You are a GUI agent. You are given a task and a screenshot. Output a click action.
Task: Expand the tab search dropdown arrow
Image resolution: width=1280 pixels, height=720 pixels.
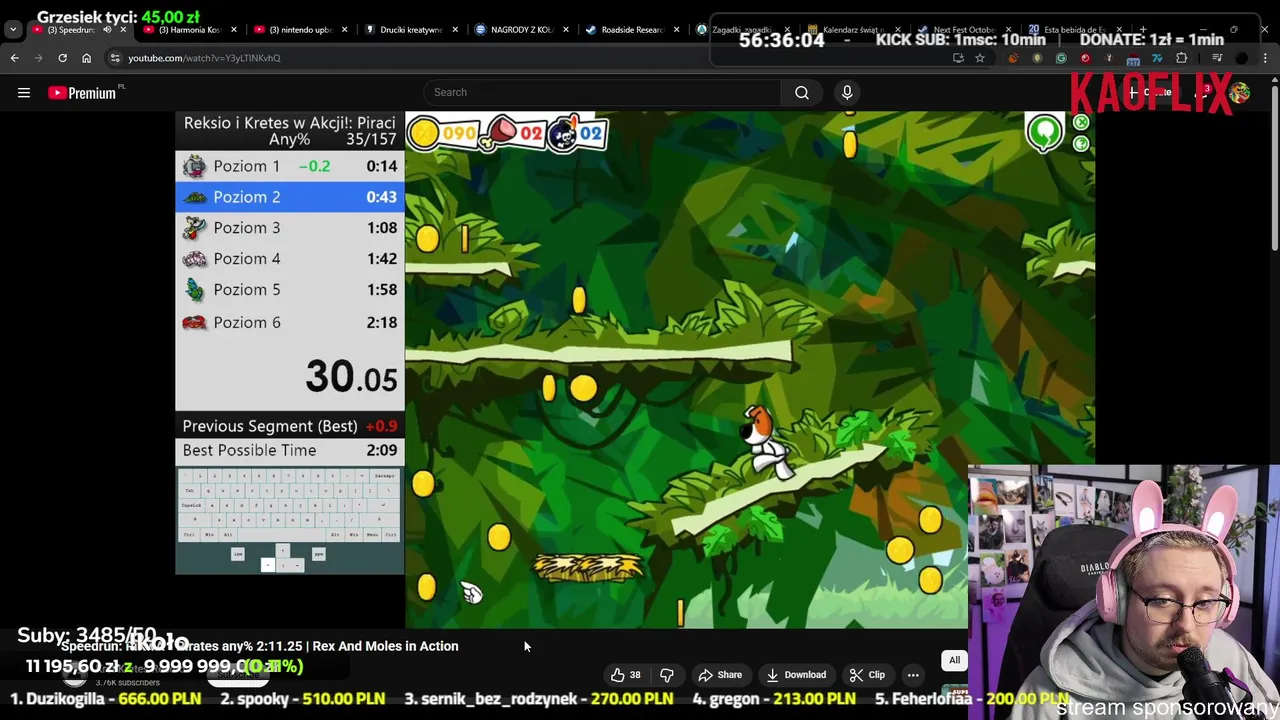[x=13, y=30]
